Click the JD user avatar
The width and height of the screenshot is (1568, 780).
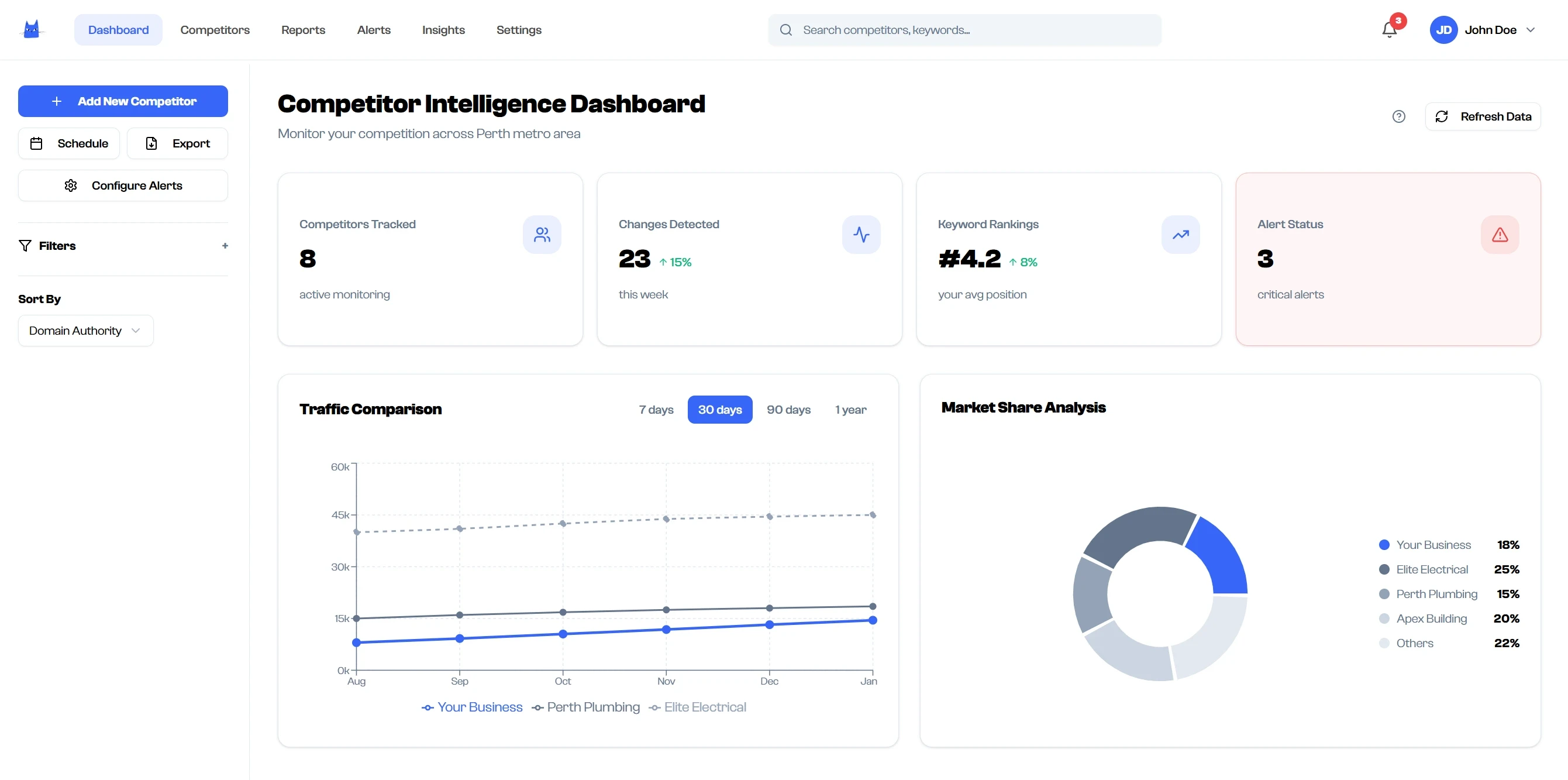tap(1443, 30)
